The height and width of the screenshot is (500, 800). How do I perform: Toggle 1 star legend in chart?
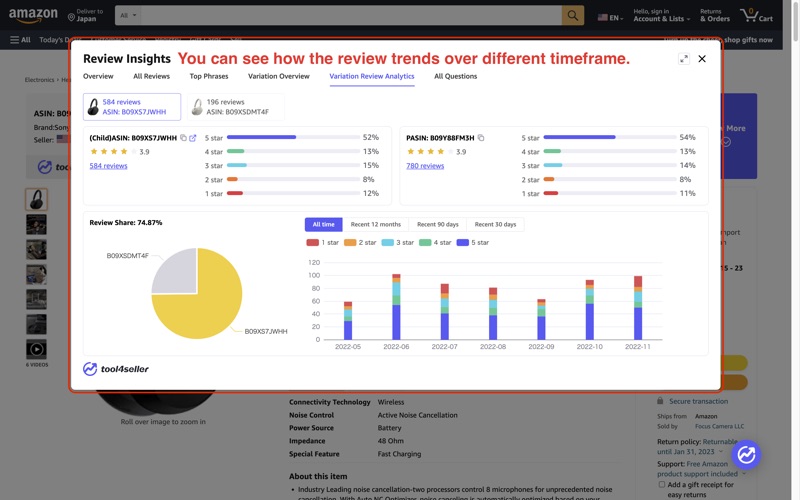[322, 242]
